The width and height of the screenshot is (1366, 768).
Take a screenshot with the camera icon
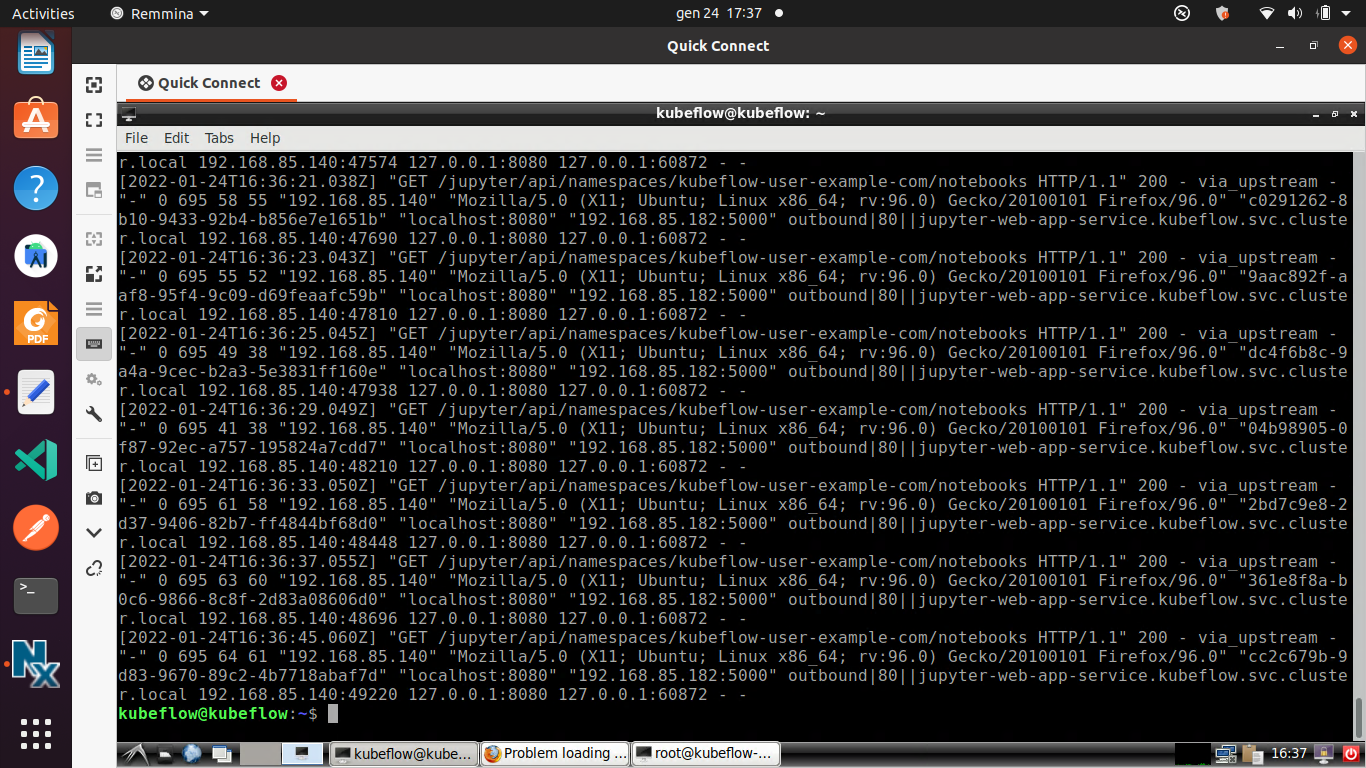pos(93,497)
